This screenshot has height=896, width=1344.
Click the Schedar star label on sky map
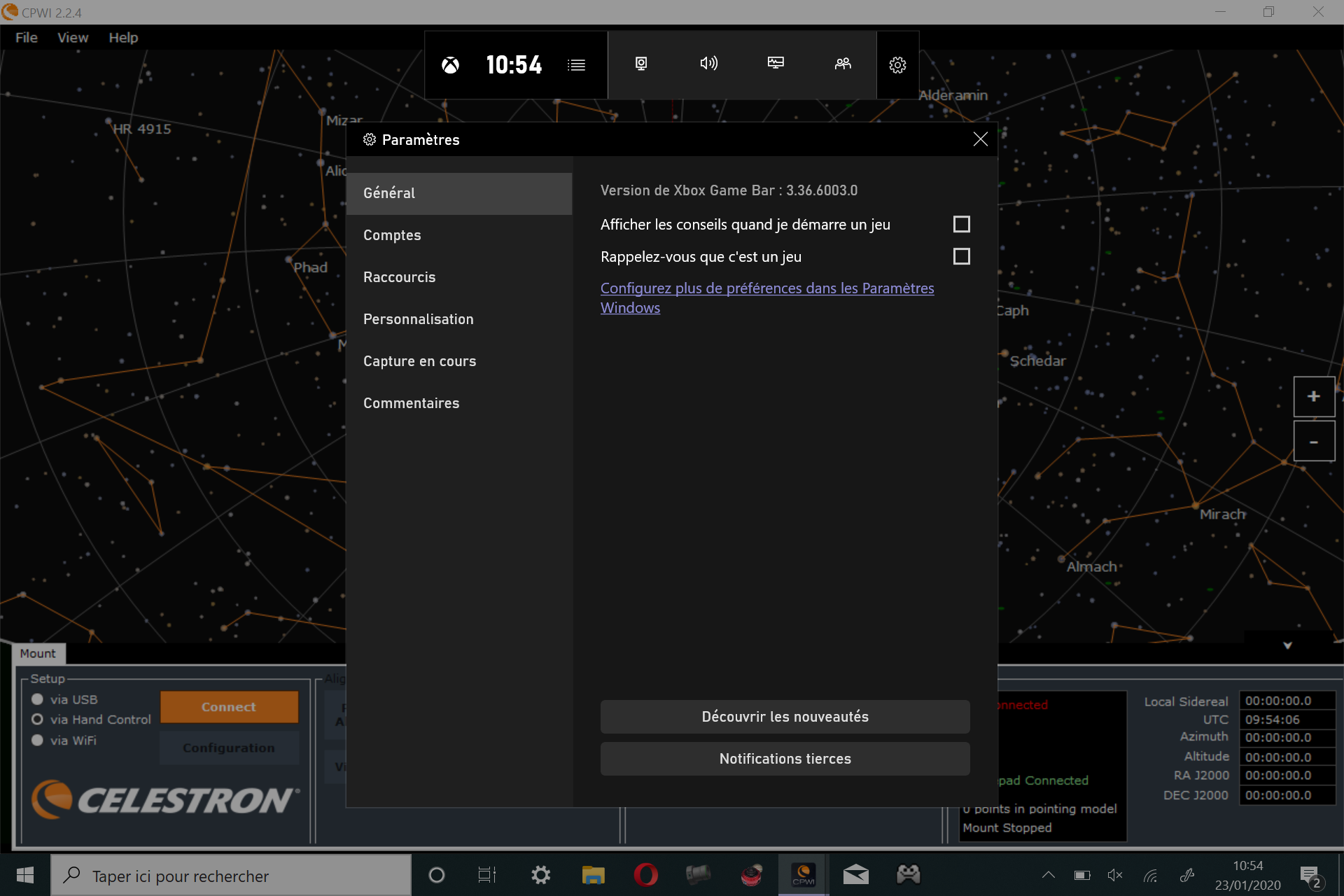1037,361
